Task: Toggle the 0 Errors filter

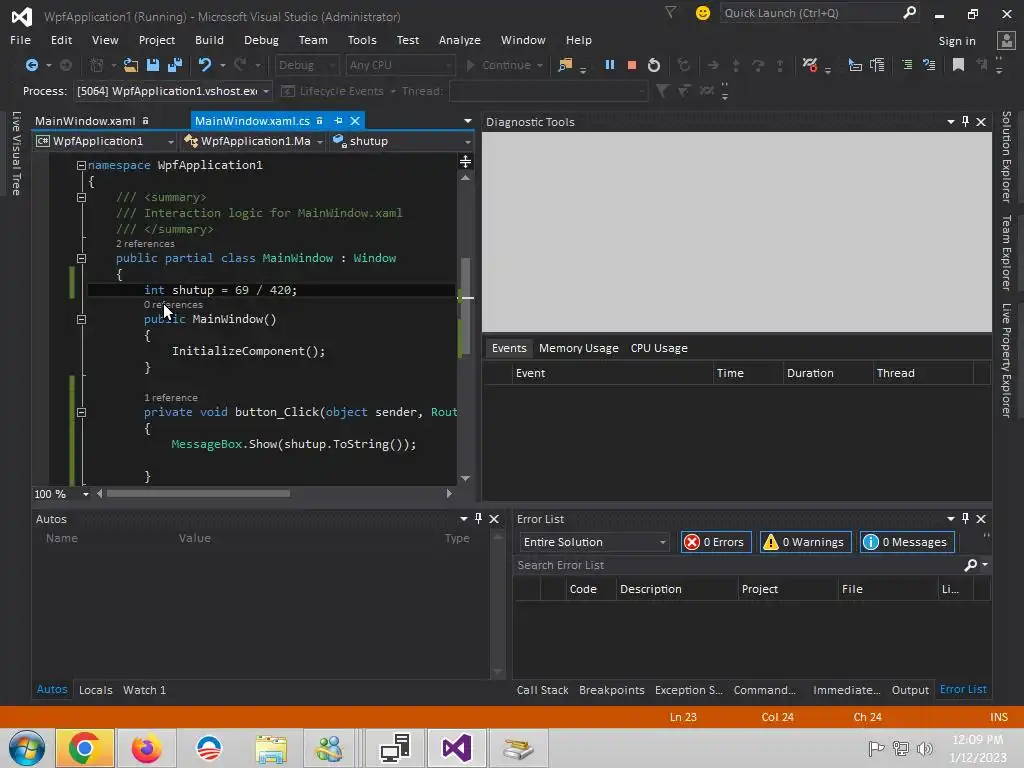Action: coord(716,542)
